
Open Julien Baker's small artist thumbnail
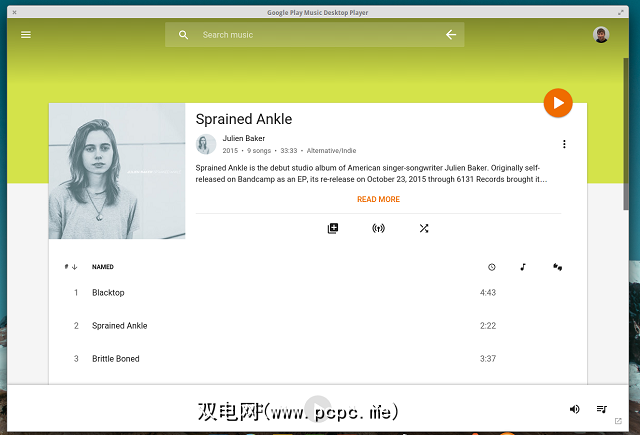tap(206, 144)
